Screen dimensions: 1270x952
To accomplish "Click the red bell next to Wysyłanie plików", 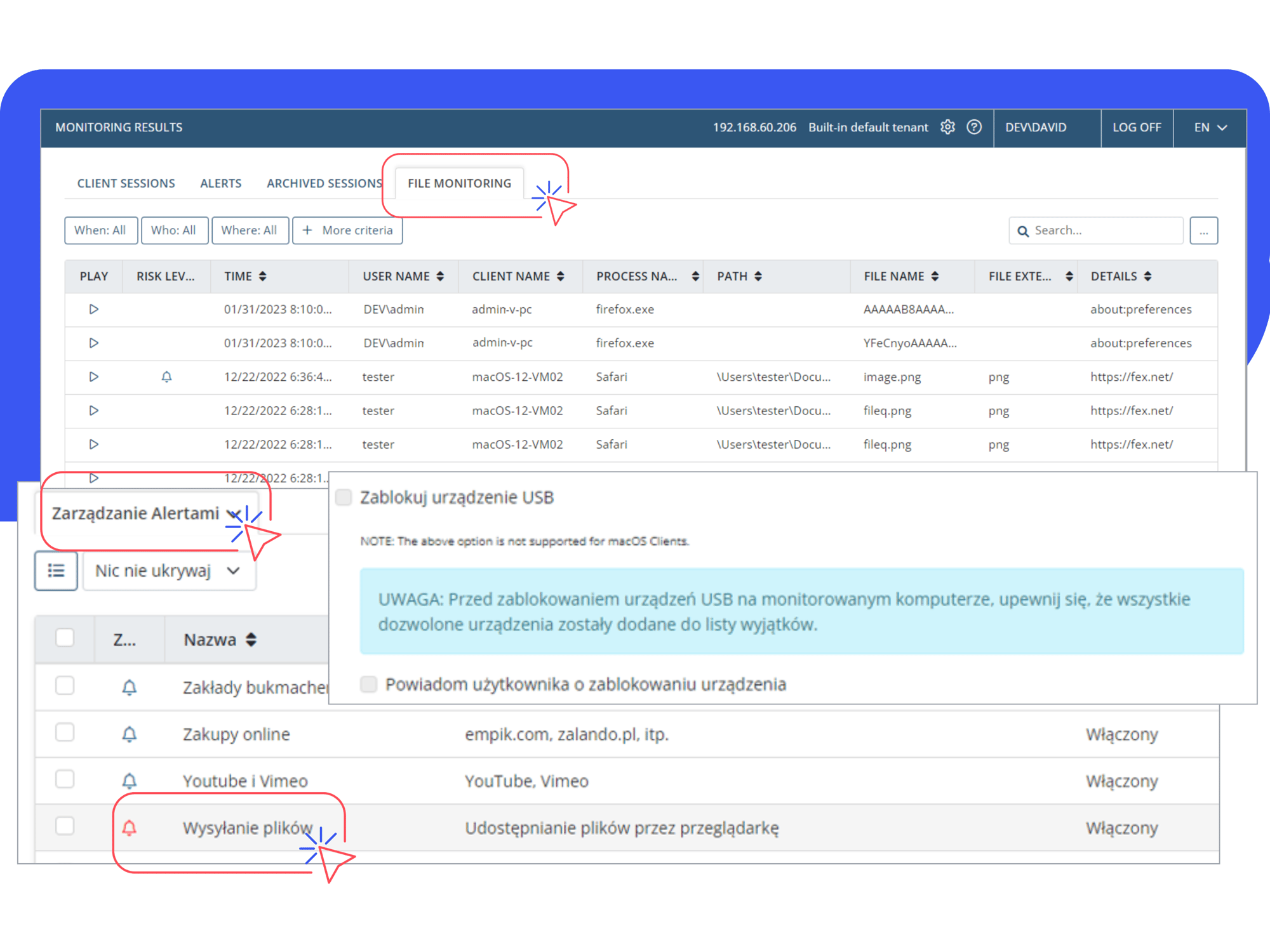I will click(x=130, y=828).
